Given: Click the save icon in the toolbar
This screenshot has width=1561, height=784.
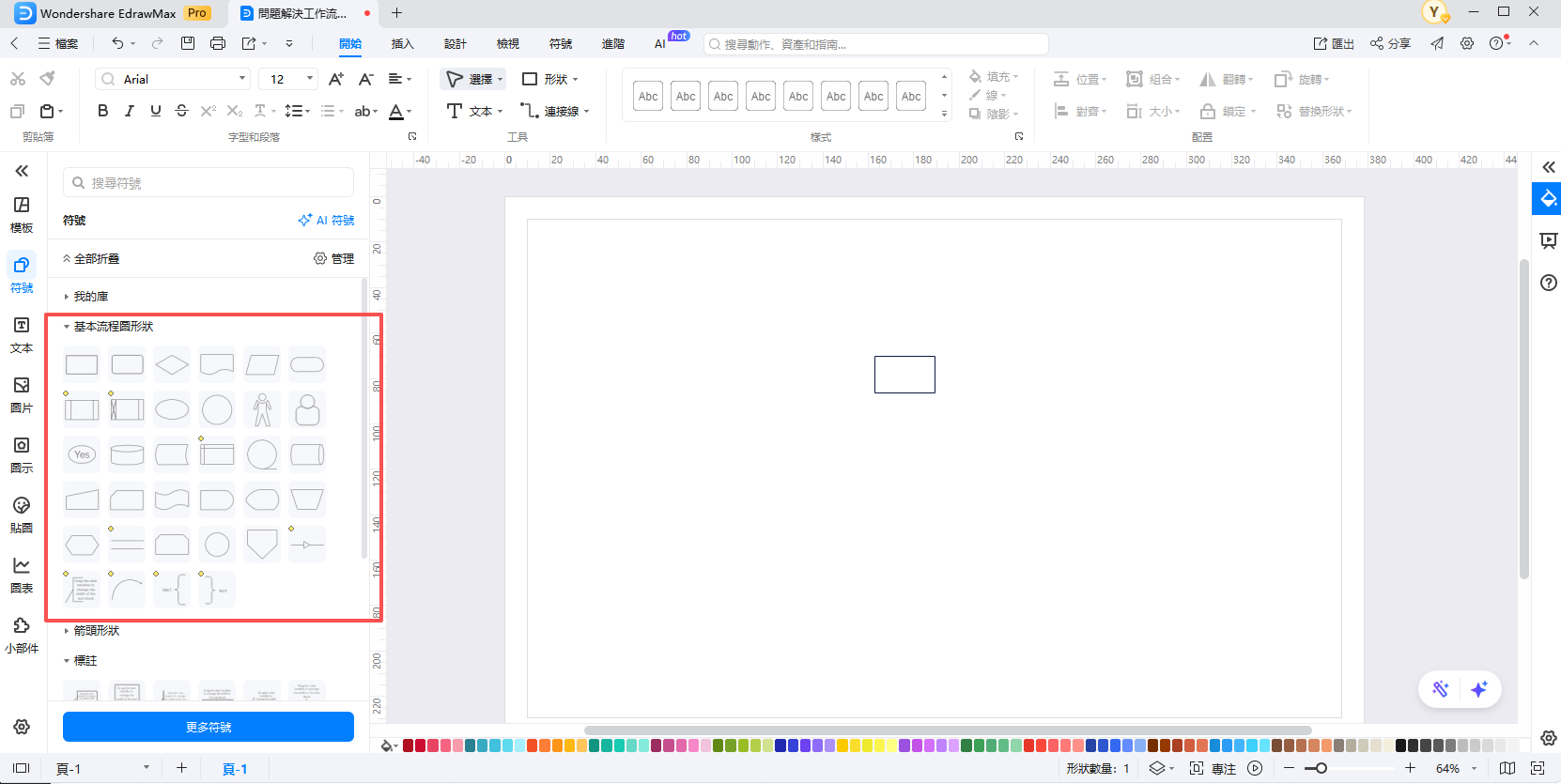Looking at the screenshot, I should tap(188, 43).
